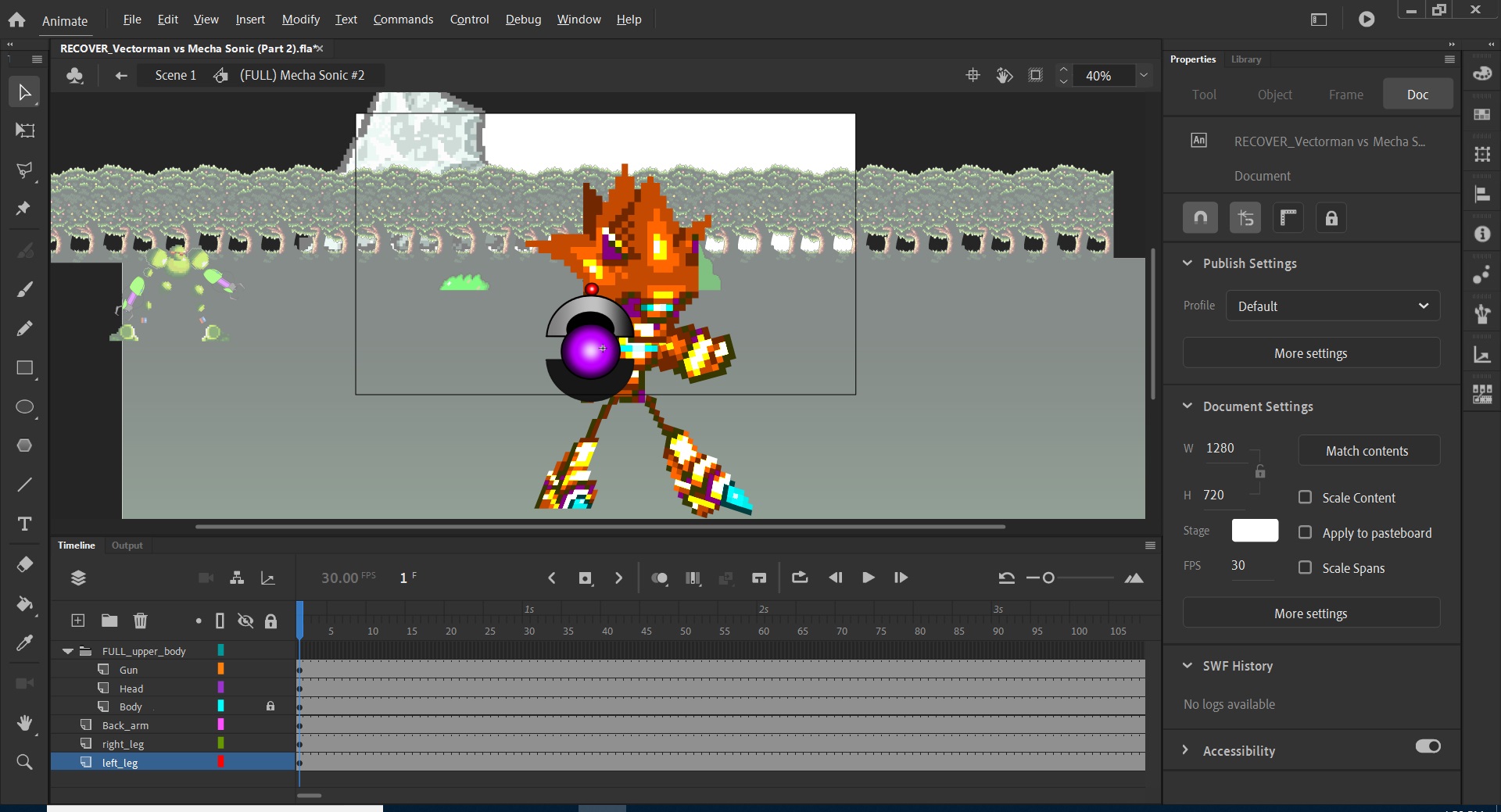
Task: Toggle visibility of all timeline layers
Action: [245, 621]
